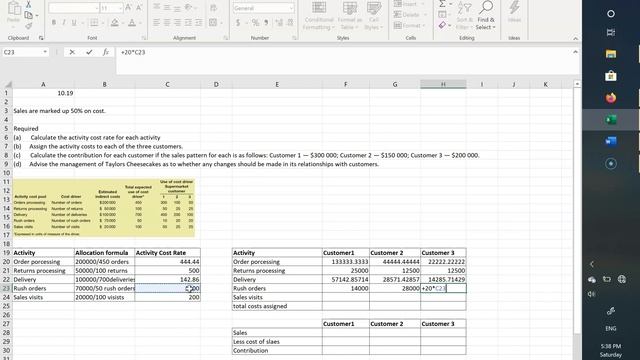Click cell with value 444.44
Screen dimensions: 640x360
tap(167, 262)
